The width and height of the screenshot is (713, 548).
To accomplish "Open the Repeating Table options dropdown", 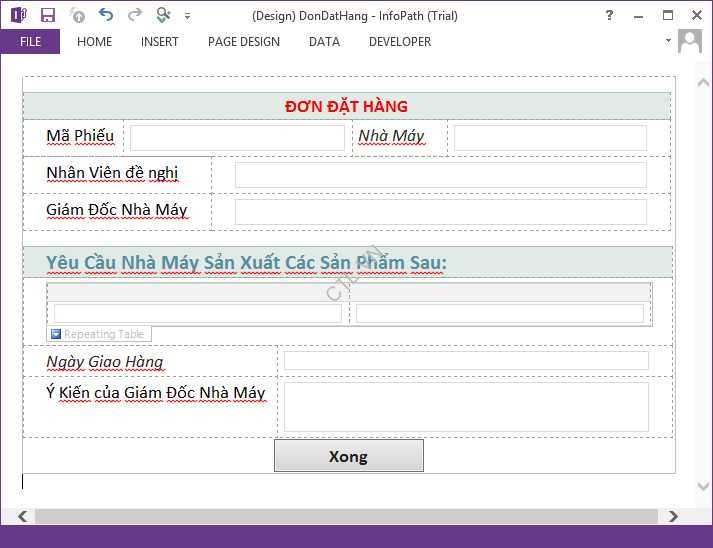I will (x=56, y=334).
